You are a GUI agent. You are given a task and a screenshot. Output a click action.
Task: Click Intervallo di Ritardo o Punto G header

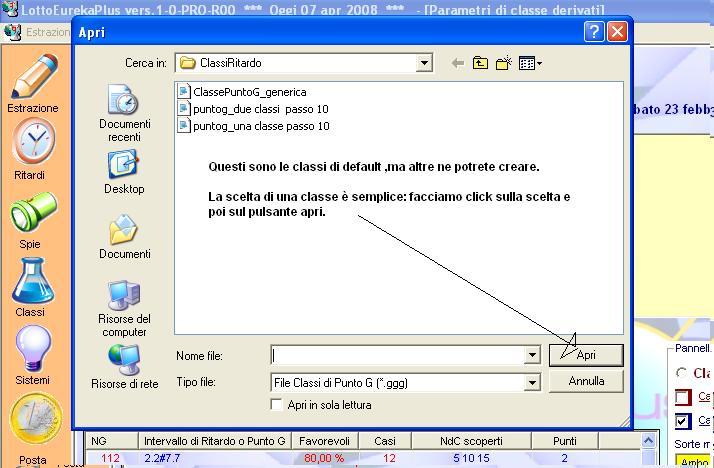(214, 441)
